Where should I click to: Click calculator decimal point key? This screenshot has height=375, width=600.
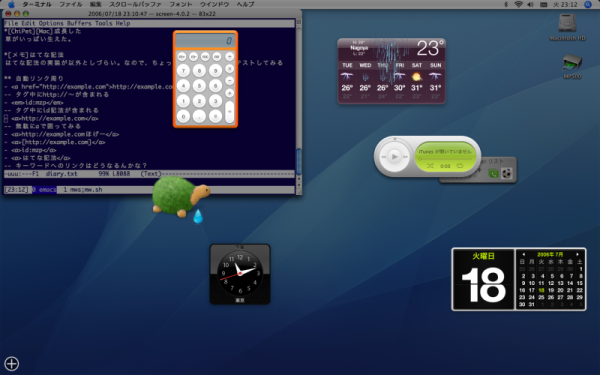pos(199,116)
